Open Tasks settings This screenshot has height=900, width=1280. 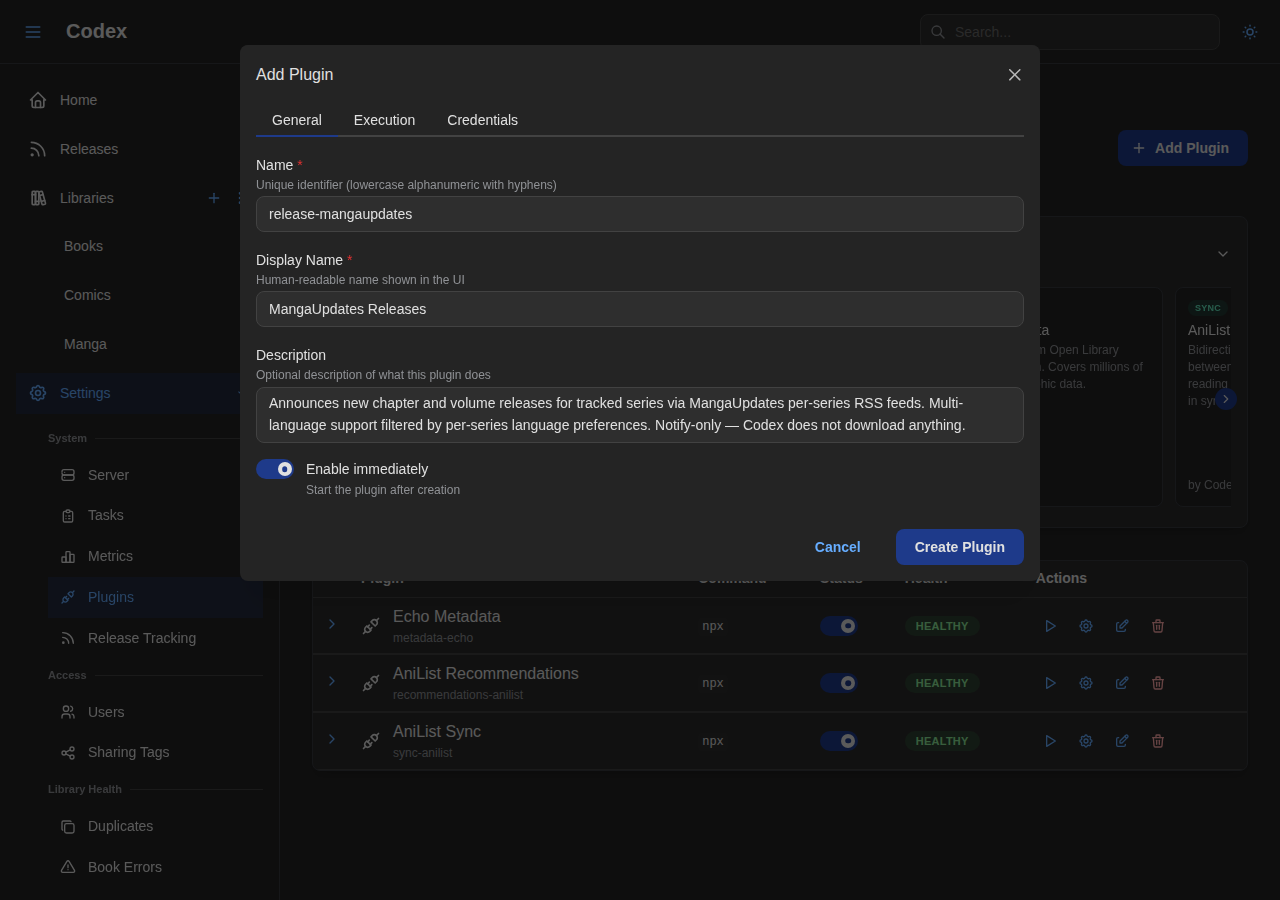point(156,515)
